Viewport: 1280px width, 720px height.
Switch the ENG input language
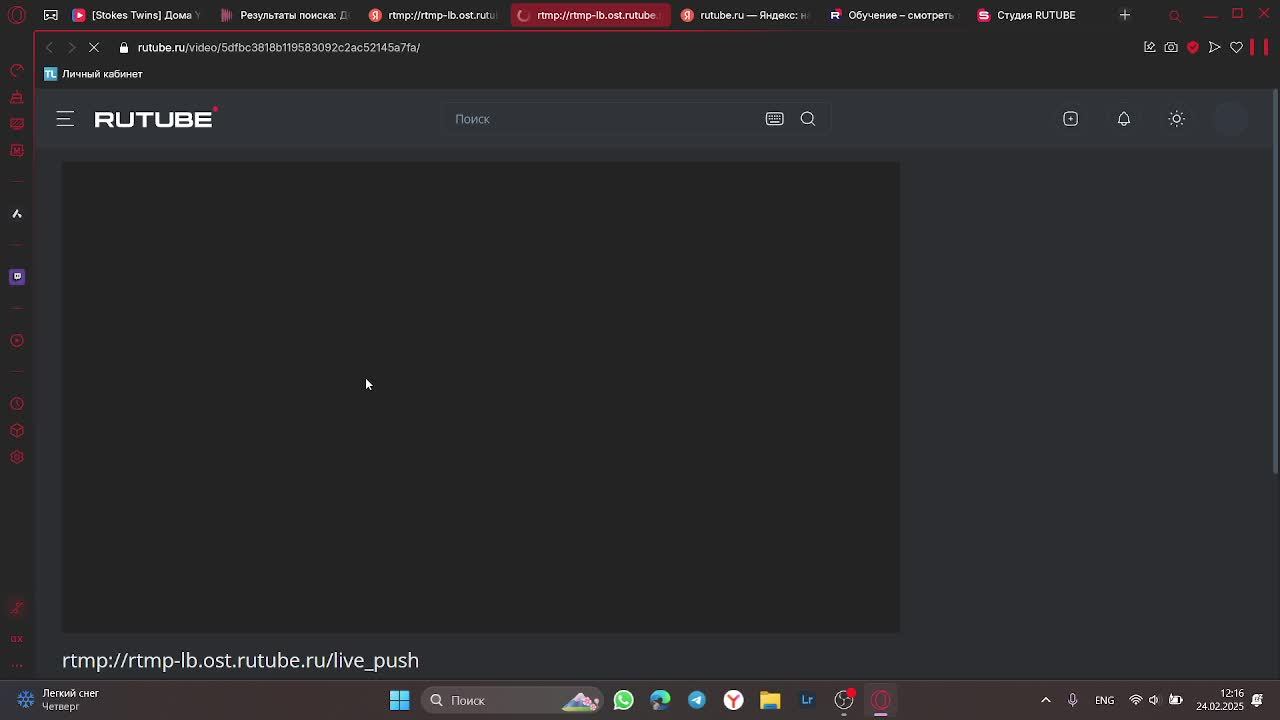pyautogui.click(x=1105, y=700)
